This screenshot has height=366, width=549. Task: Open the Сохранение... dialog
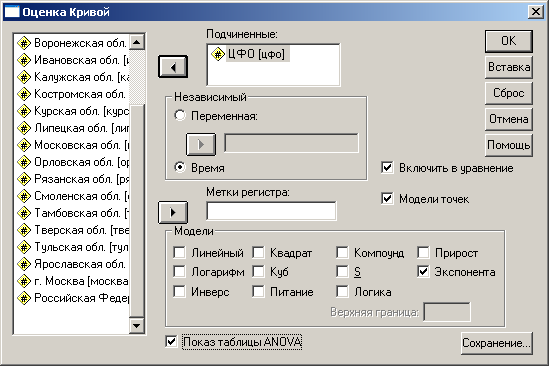(x=496, y=343)
